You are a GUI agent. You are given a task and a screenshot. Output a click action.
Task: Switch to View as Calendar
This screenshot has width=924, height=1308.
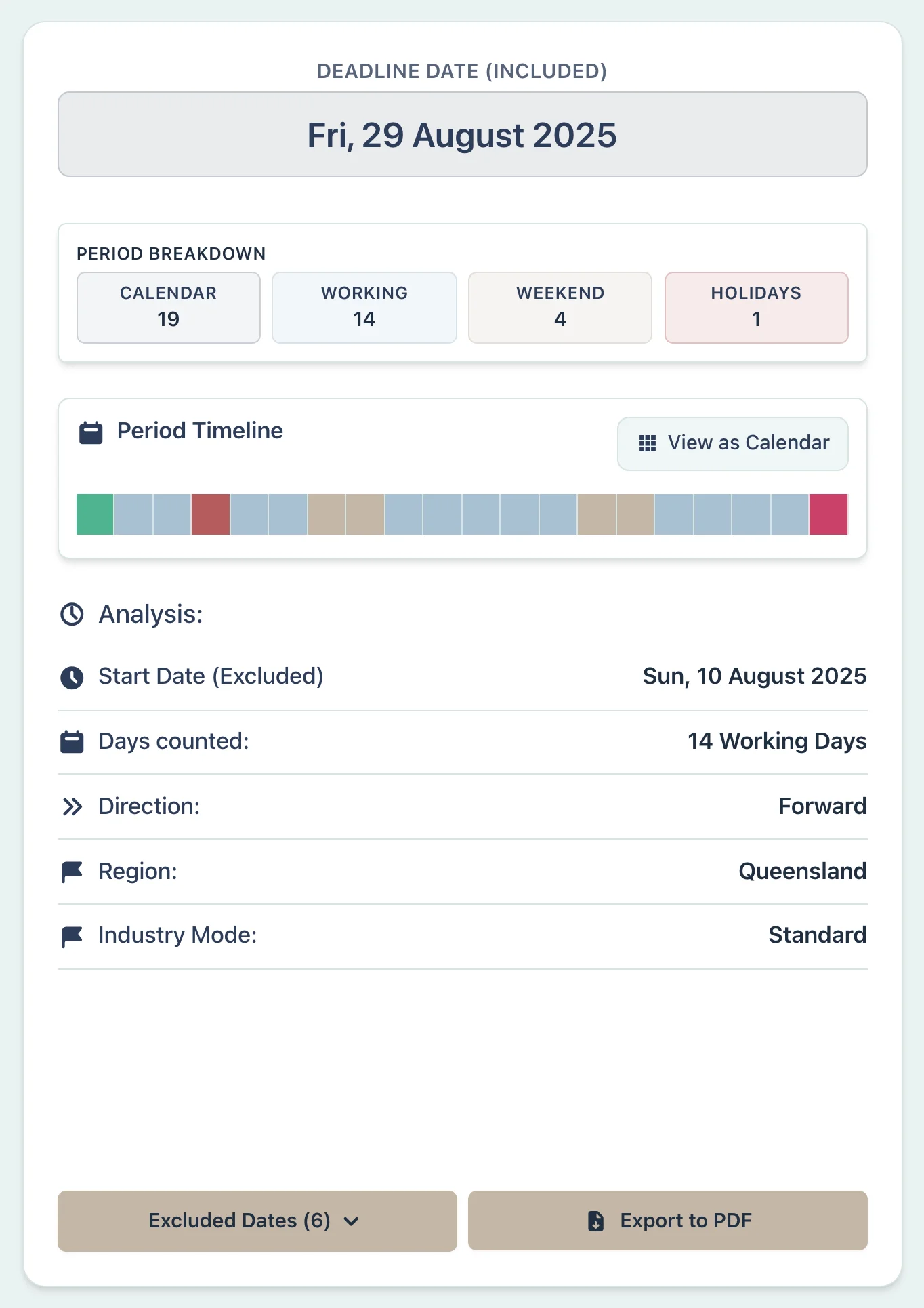pyautogui.click(x=732, y=443)
